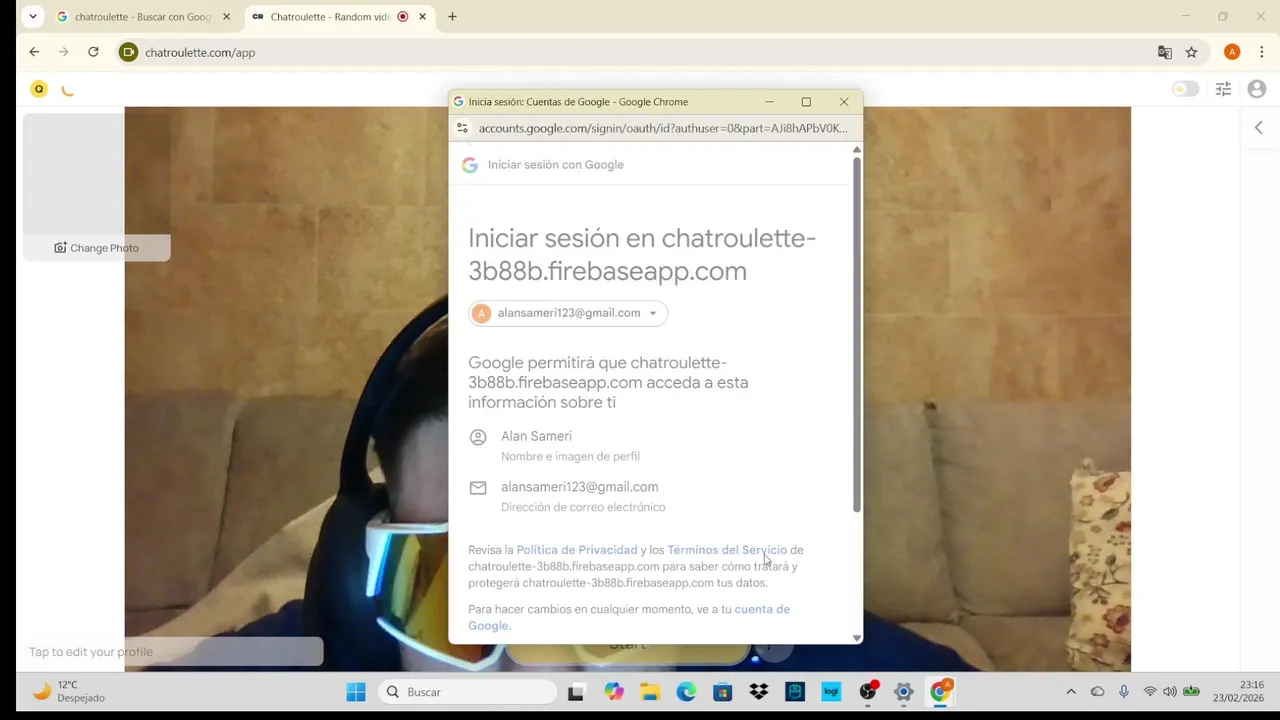Collapse the right side panel chevron
The image size is (1280, 720).
pos(1259,127)
